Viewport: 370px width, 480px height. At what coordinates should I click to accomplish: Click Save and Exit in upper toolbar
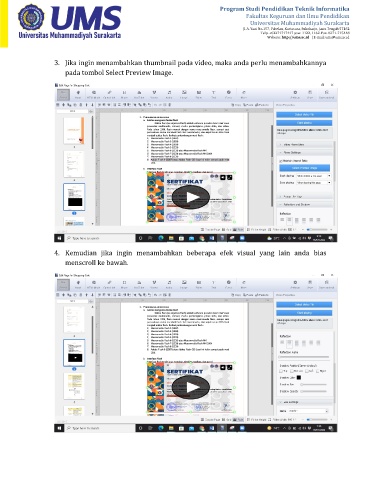[x=326, y=94]
